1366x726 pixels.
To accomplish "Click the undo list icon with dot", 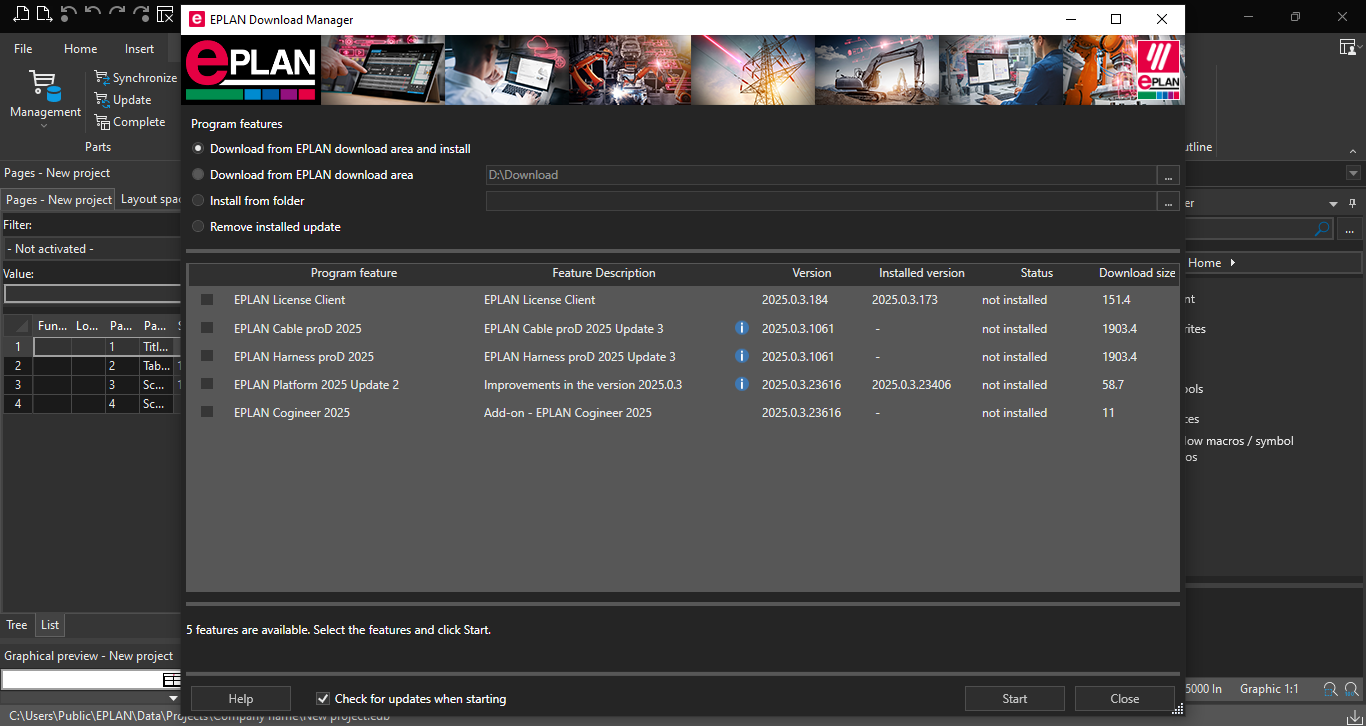I will coord(69,14).
